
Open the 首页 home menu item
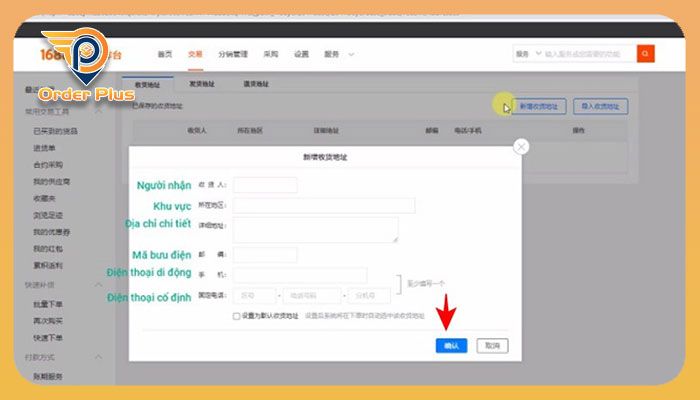pyautogui.click(x=165, y=54)
